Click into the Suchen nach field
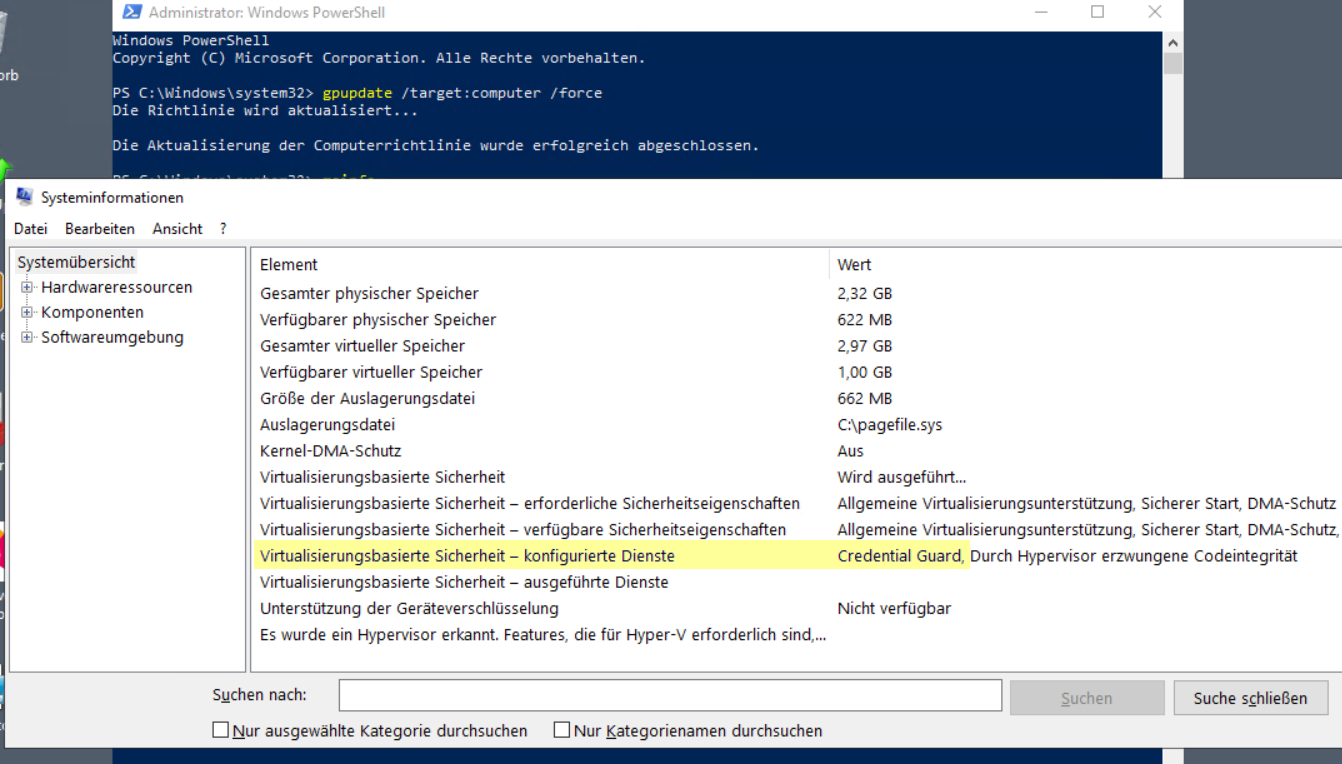Viewport: 1342px width, 764px height. 670,695
